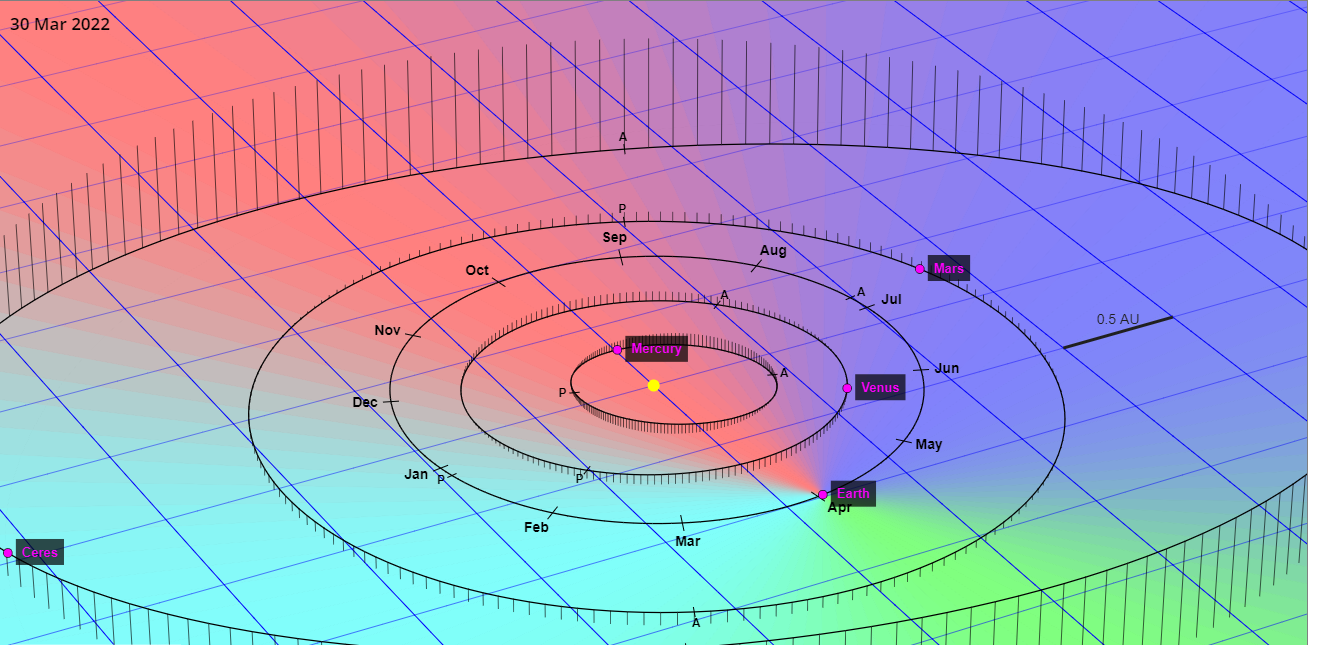Click the magenta dot marking Mercury
Viewport: 1319px width, 645px height.
coord(617,350)
